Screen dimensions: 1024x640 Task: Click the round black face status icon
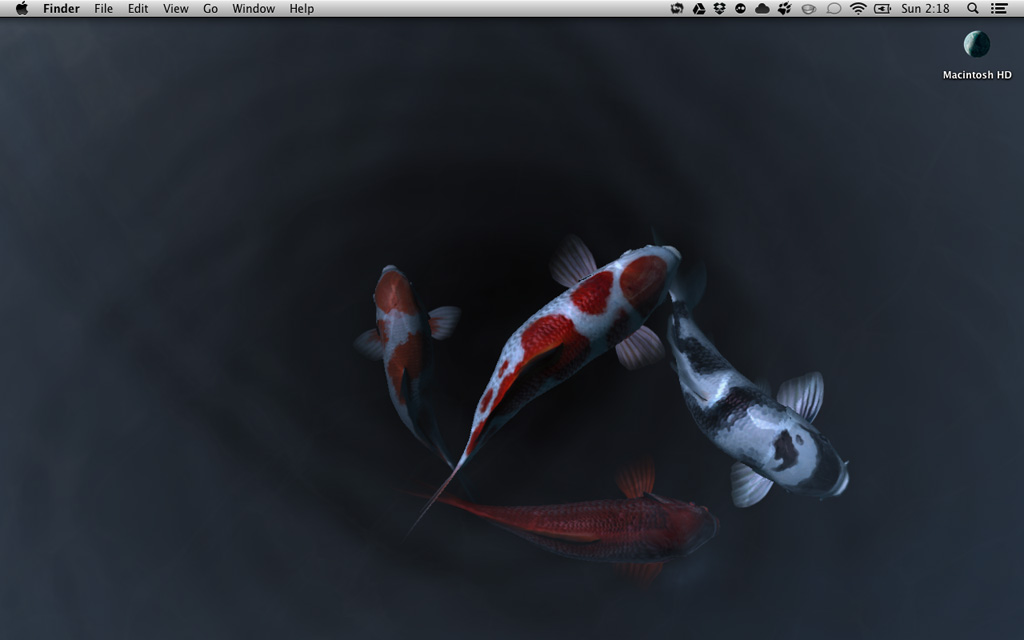point(740,9)
